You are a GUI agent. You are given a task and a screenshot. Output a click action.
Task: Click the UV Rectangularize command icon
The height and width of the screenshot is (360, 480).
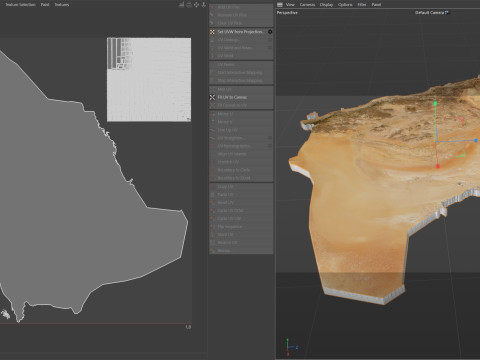212,146
